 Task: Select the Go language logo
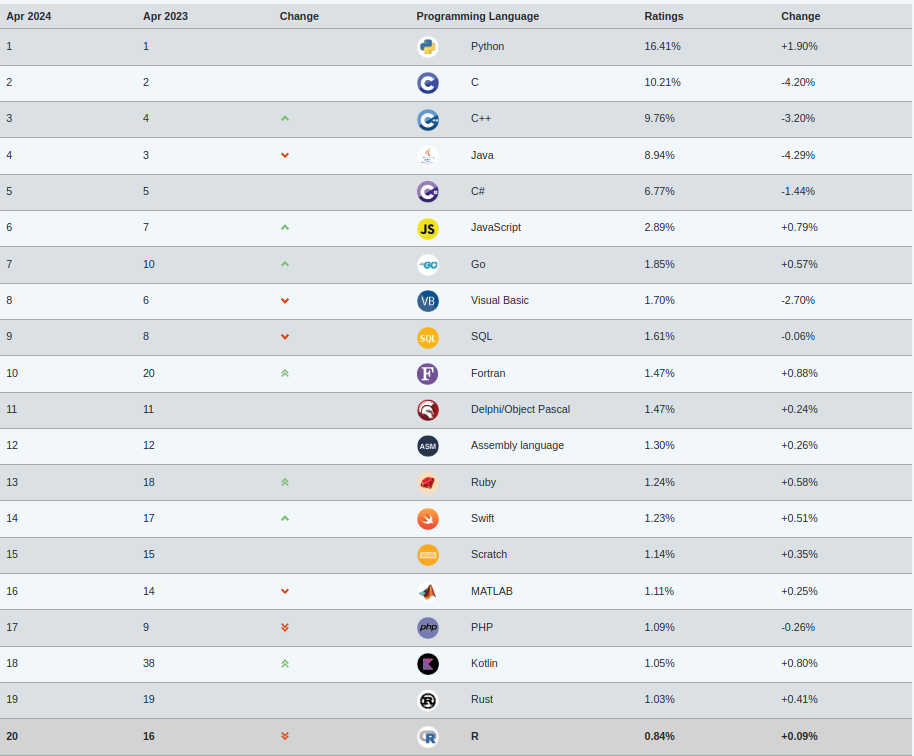(428, 265)
